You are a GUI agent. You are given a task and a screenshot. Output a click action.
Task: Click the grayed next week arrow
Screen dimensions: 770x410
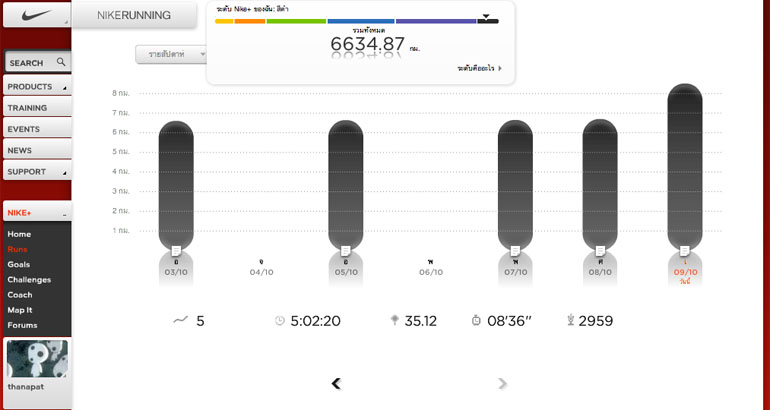point(502,383)
